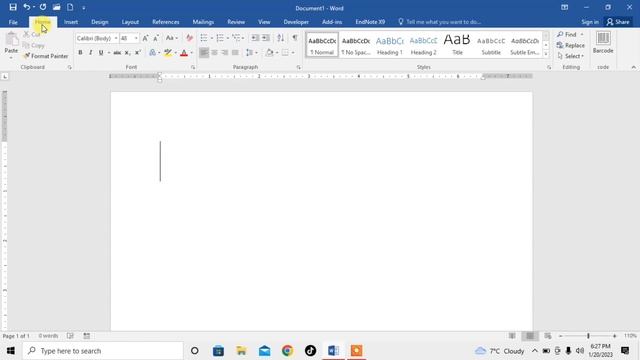Click the Windows search box
640x360 pixels.
tap(103, 351)
